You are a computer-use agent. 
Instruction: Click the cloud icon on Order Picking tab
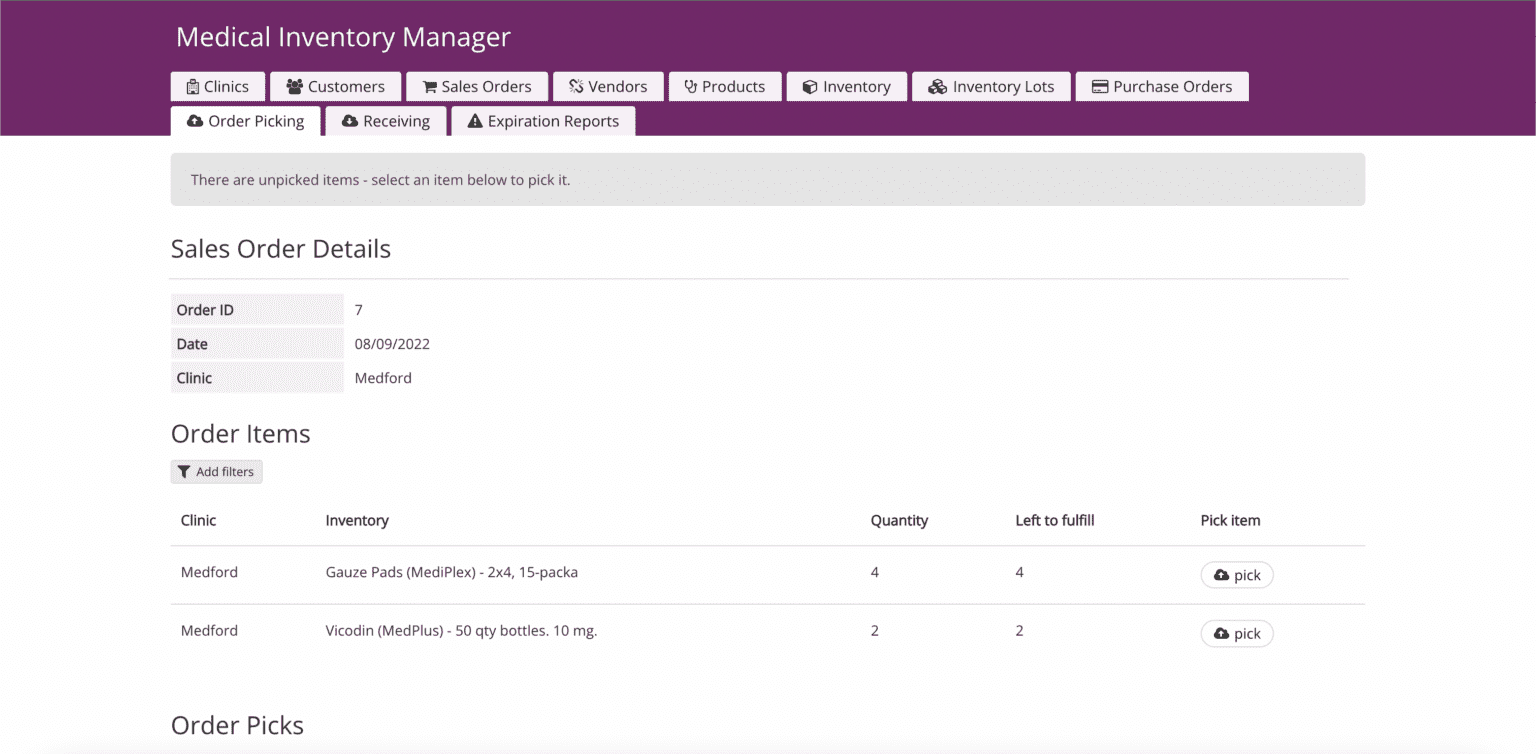click(x=196, y=120)
